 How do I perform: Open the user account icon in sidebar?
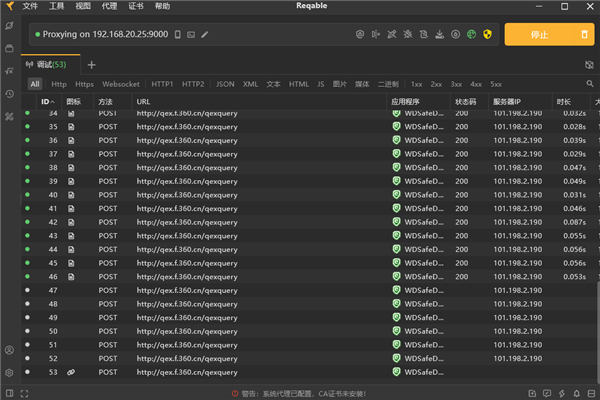pyautogui.click(x=10, y=351)
